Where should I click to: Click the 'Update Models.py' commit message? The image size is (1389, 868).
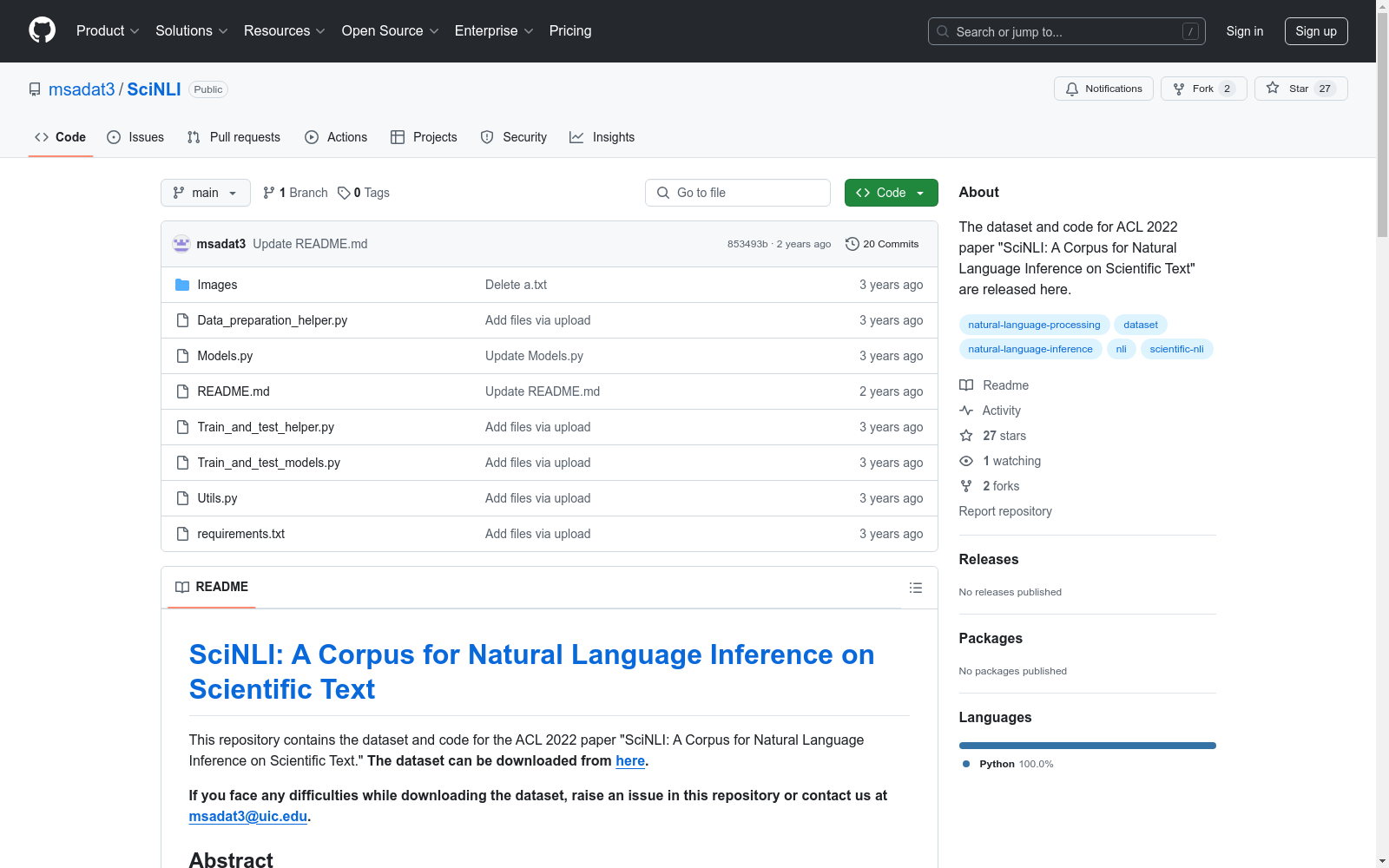coord(534,356)
